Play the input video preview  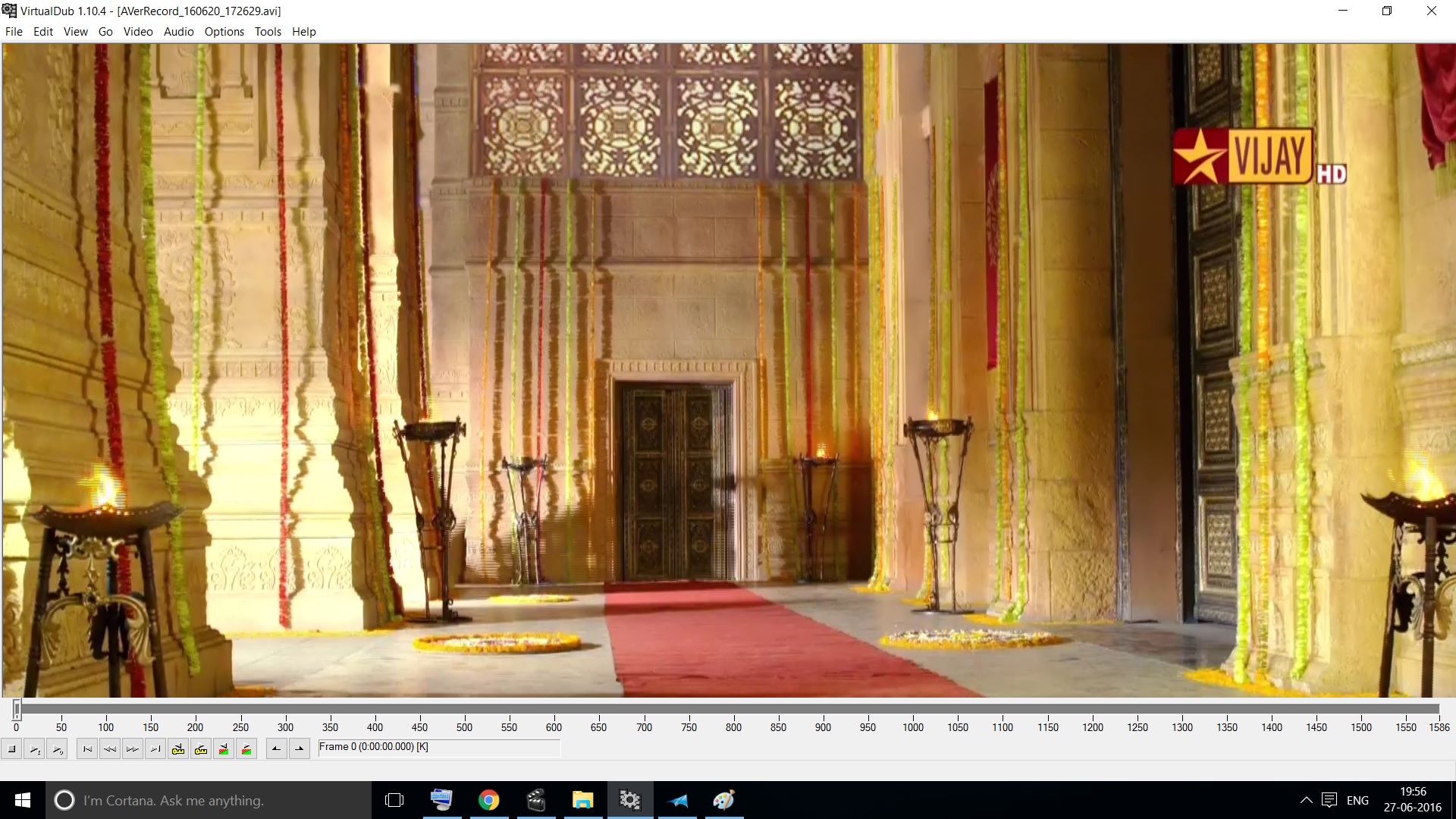(x=34, y=749)
